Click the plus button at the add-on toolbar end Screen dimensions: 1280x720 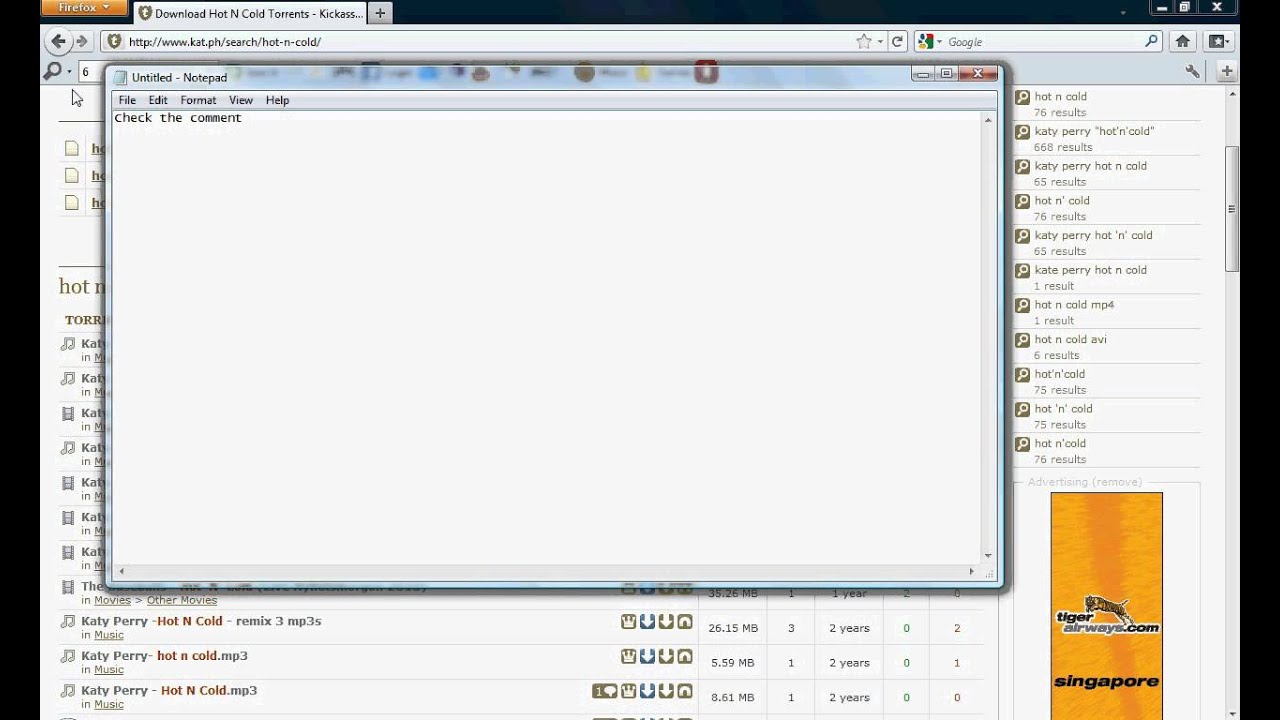1227,71
